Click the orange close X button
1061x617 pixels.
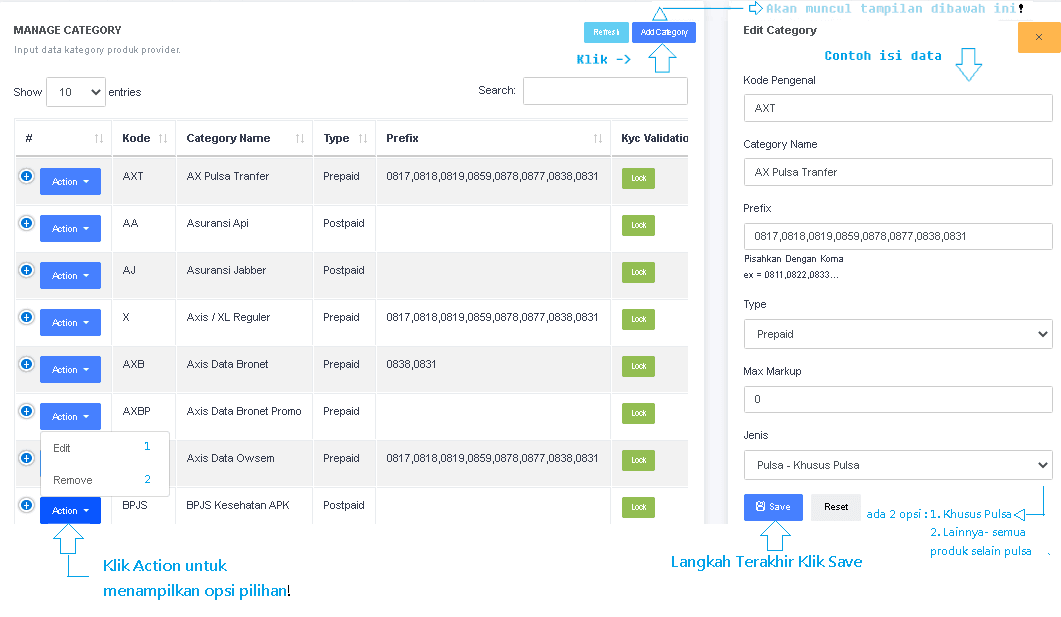click(x=1038, y=37)
